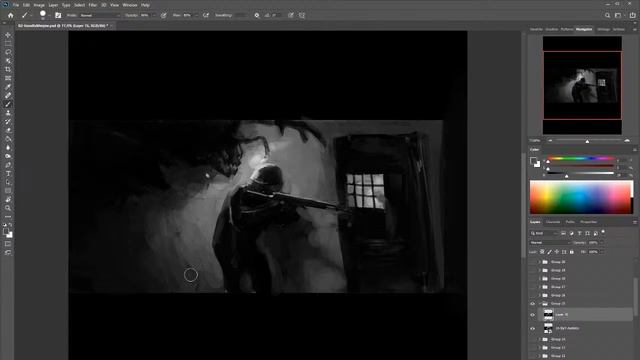640x360 pixels.
Task: Click the search icon at top right
Action: [607, 16]
